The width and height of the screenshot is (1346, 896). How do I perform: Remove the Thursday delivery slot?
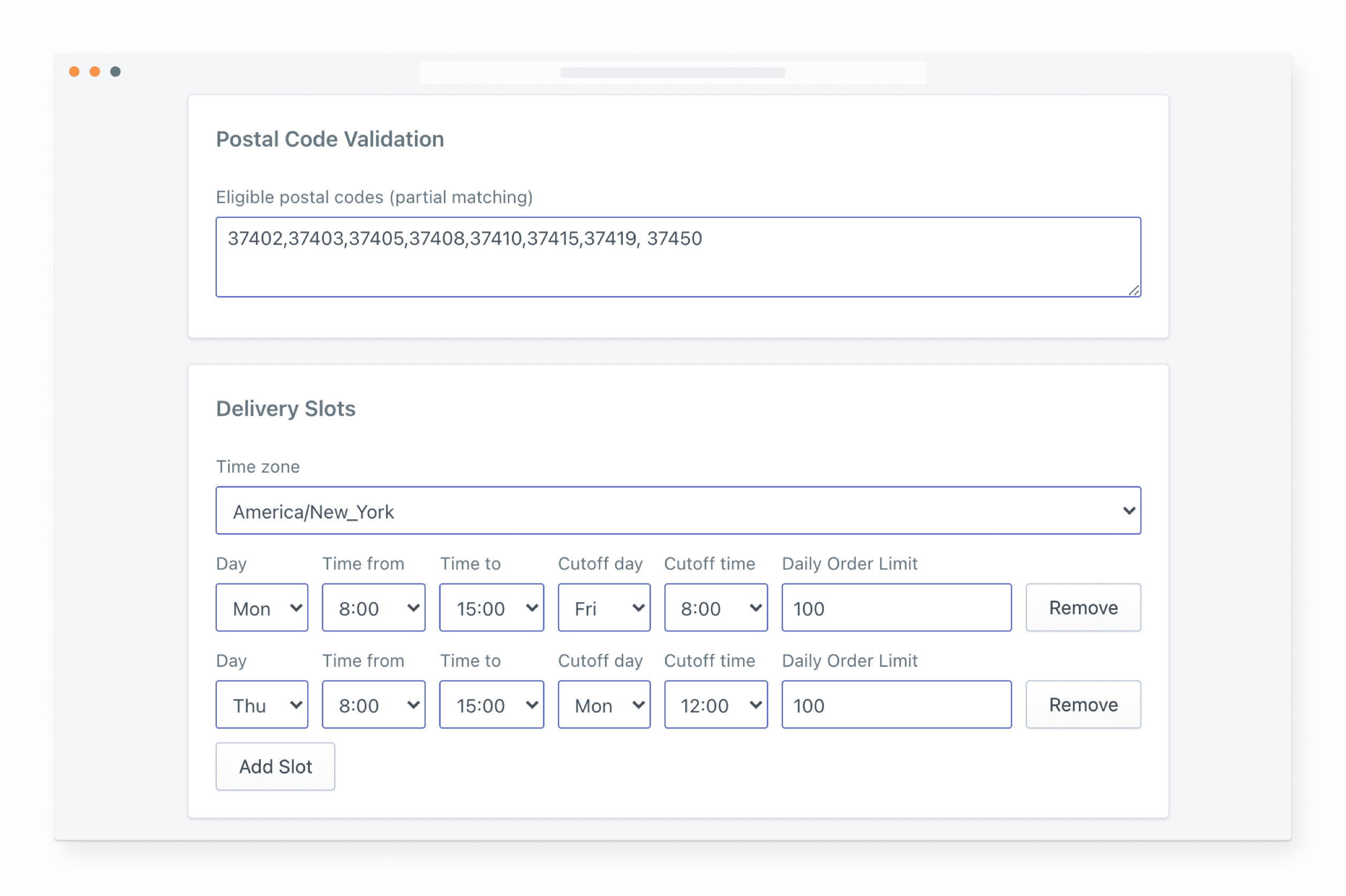(x=1083, y=705)
